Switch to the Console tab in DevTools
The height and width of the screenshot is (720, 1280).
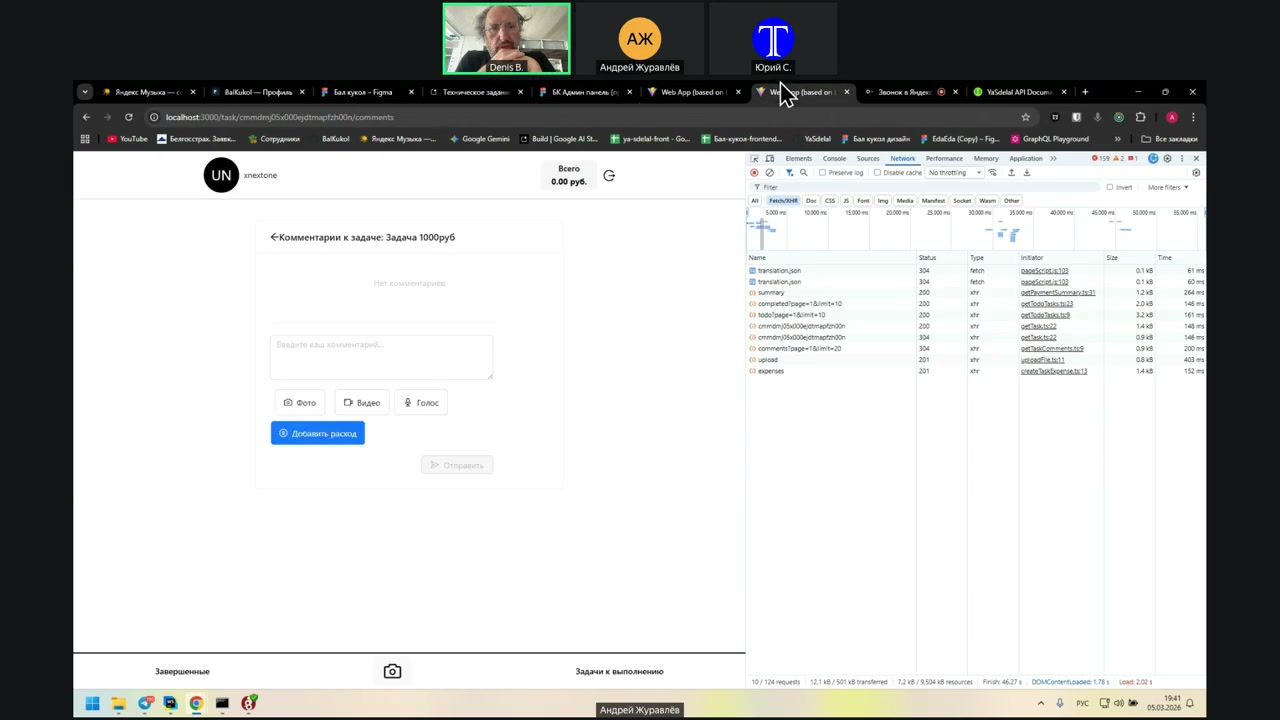pos(834,159)
